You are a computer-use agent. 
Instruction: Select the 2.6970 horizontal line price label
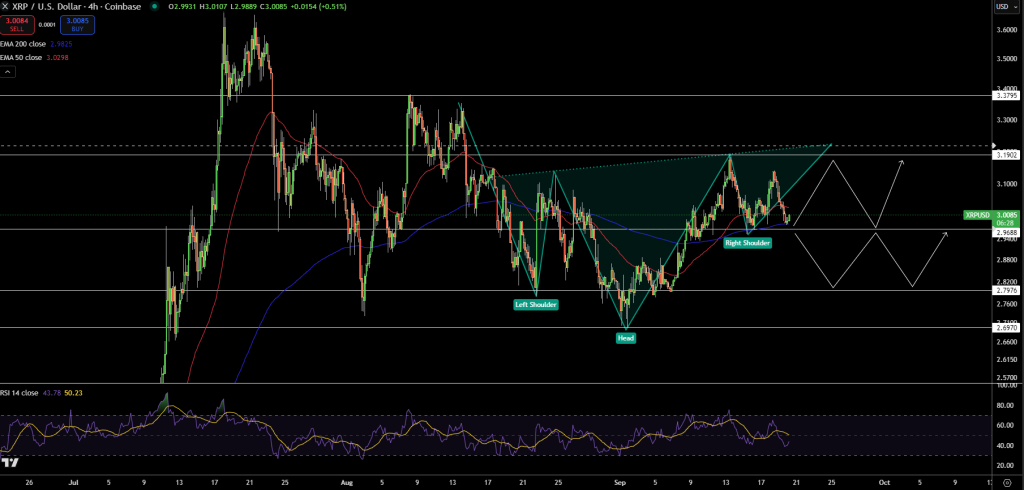coord(1004,328)
